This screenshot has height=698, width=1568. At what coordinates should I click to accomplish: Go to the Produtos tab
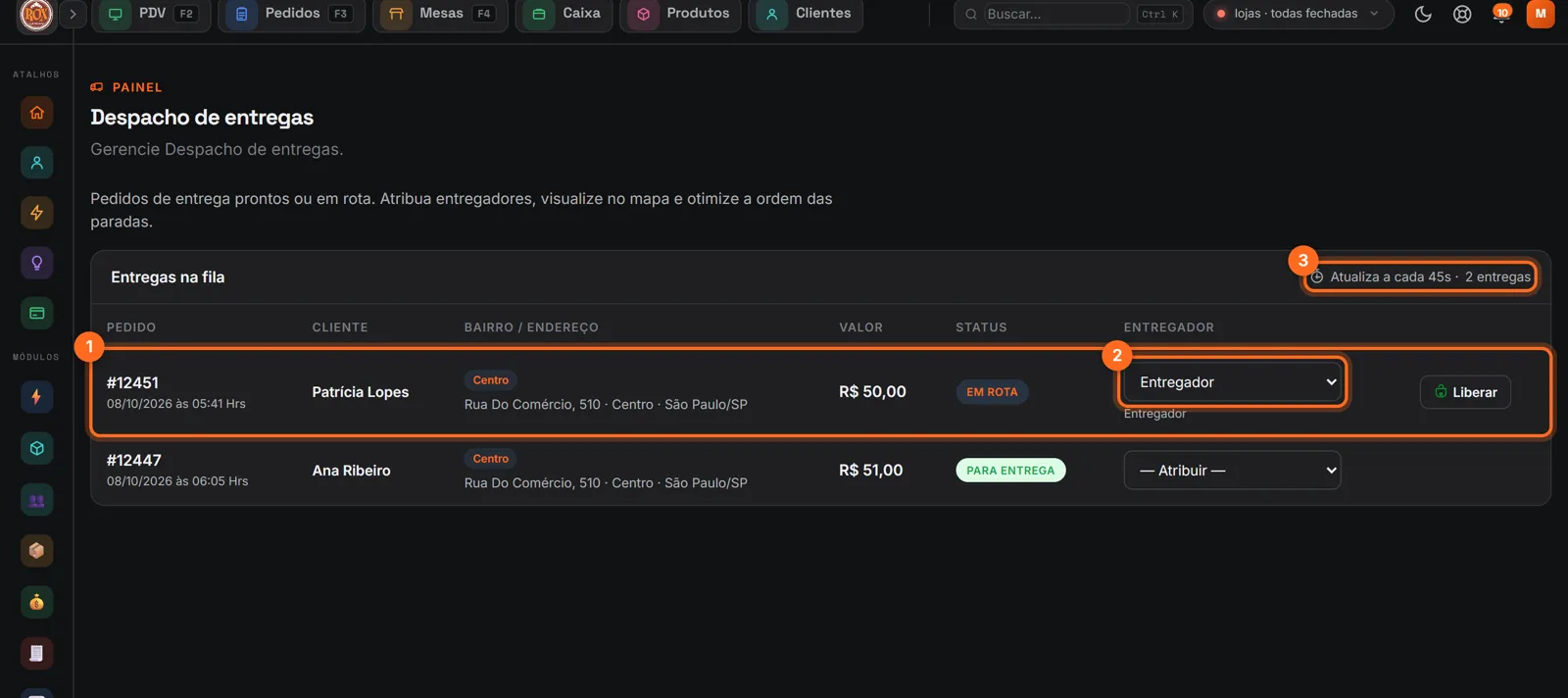(x=680, y=14)
